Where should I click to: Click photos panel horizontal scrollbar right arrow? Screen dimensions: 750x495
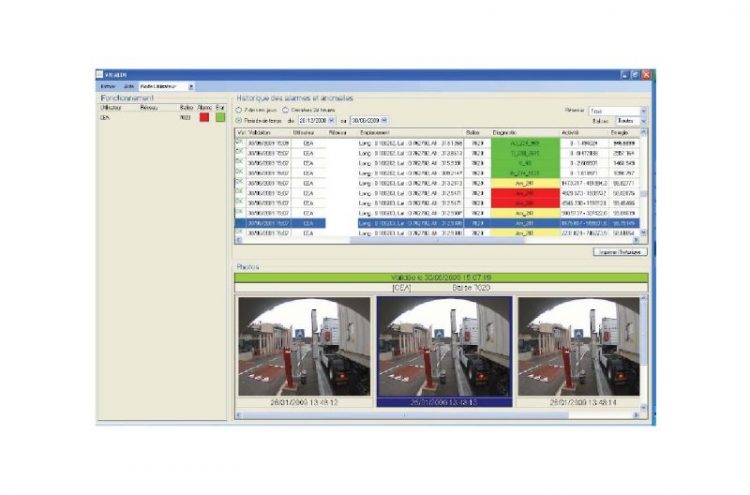click(636, 415)
